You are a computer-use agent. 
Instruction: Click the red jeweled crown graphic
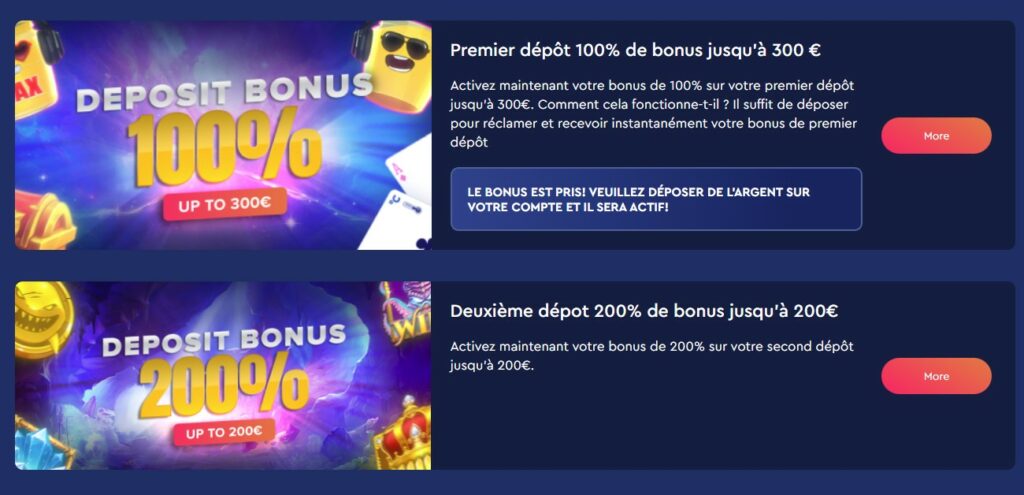402,430
